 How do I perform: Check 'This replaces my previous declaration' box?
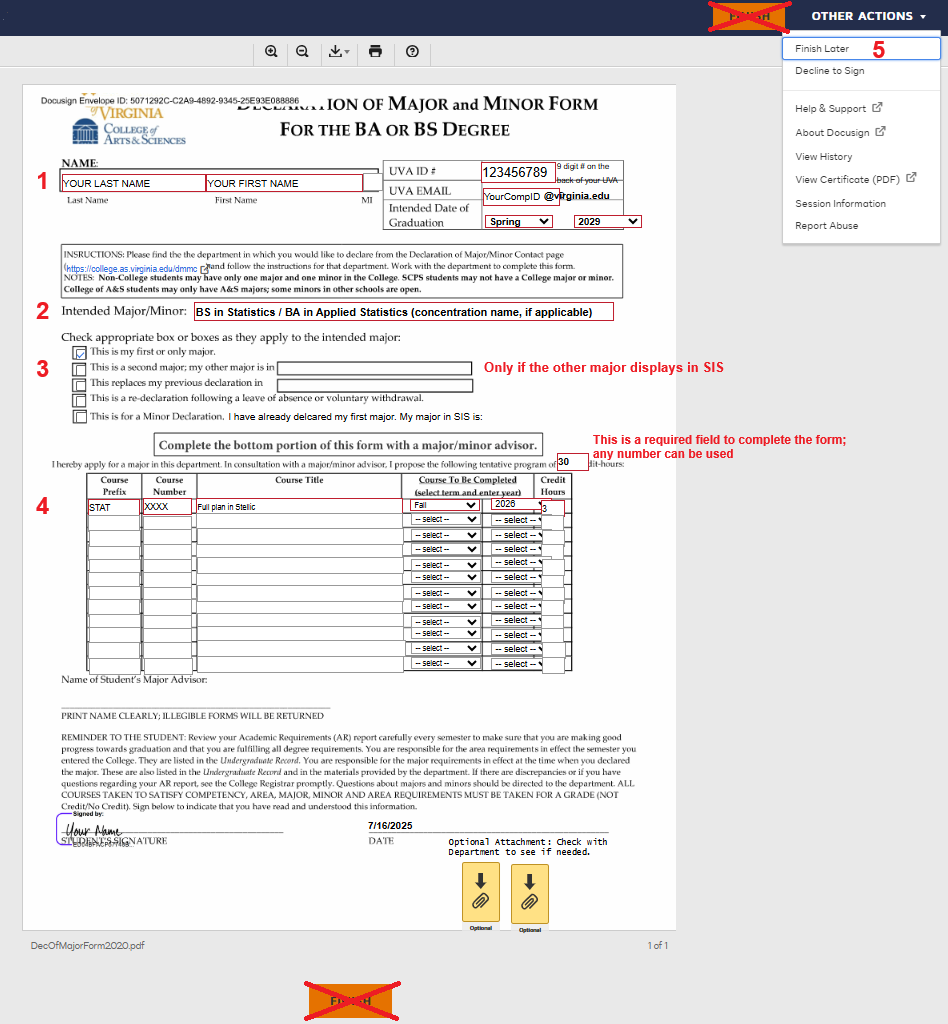coord(80,385)
